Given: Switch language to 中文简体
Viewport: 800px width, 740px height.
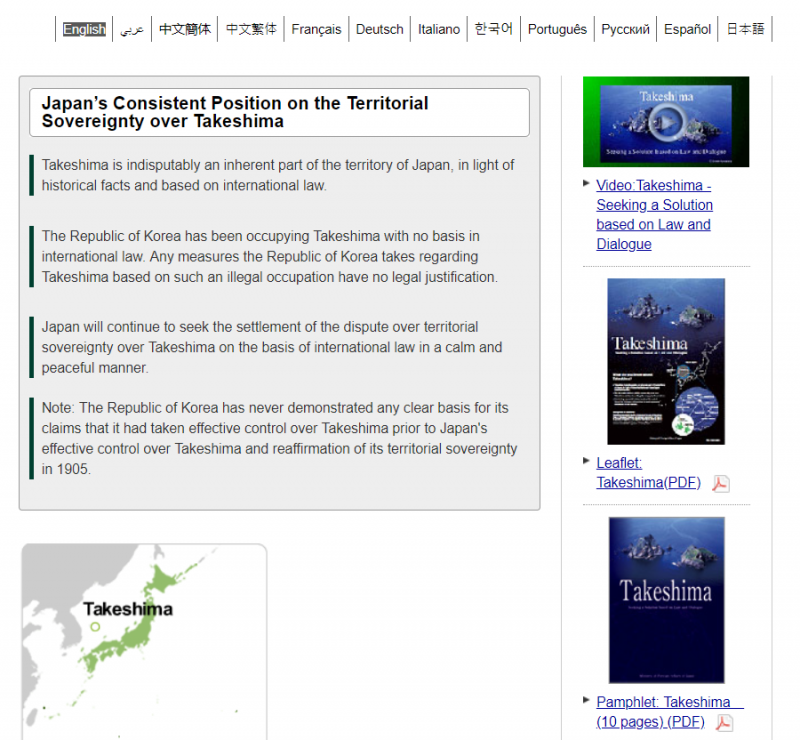Looking at the screenshot, I should point(185,29).
